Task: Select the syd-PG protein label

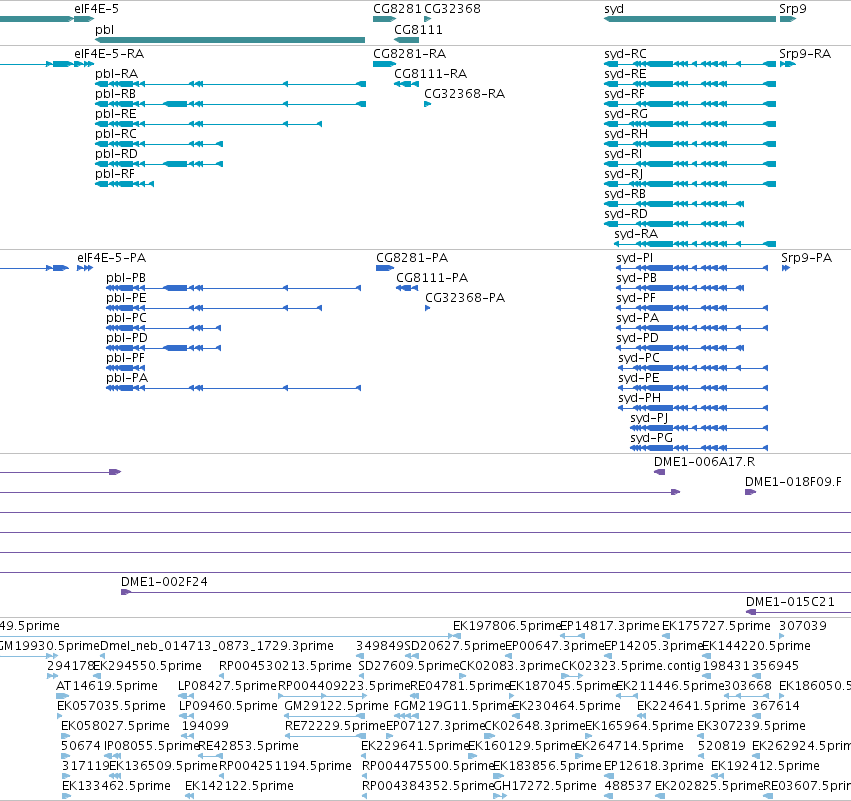Action: coord(651,438)
